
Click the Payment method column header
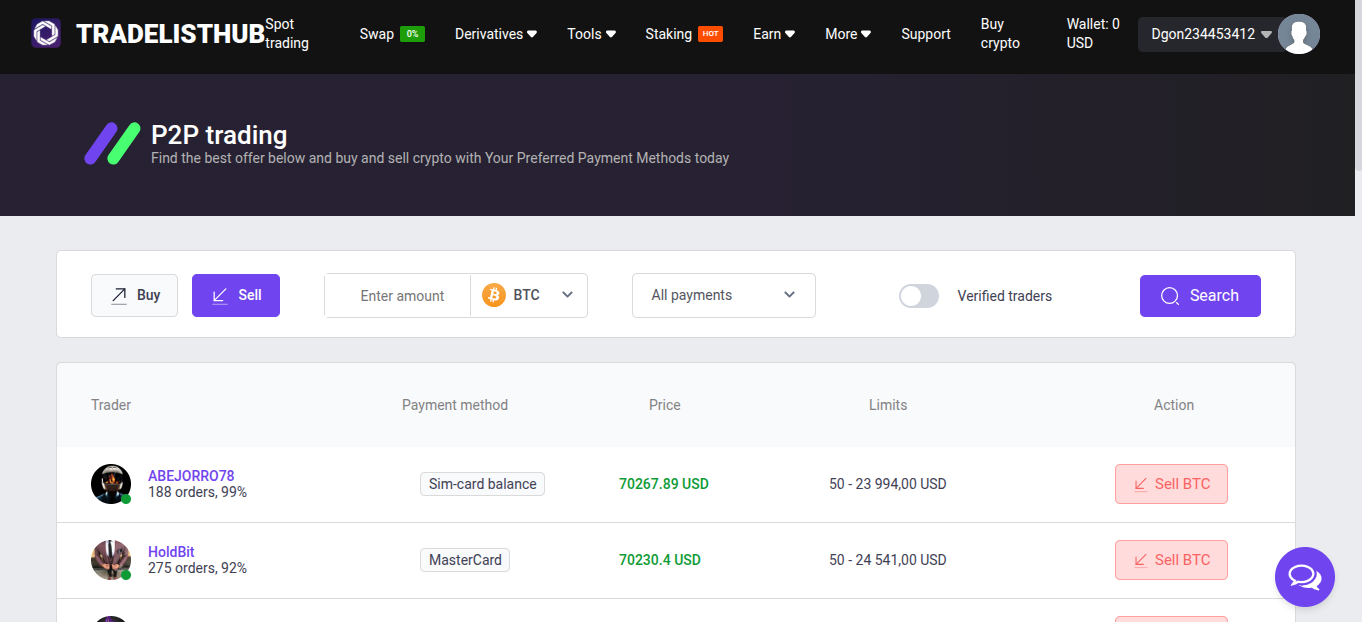[455, 405]
